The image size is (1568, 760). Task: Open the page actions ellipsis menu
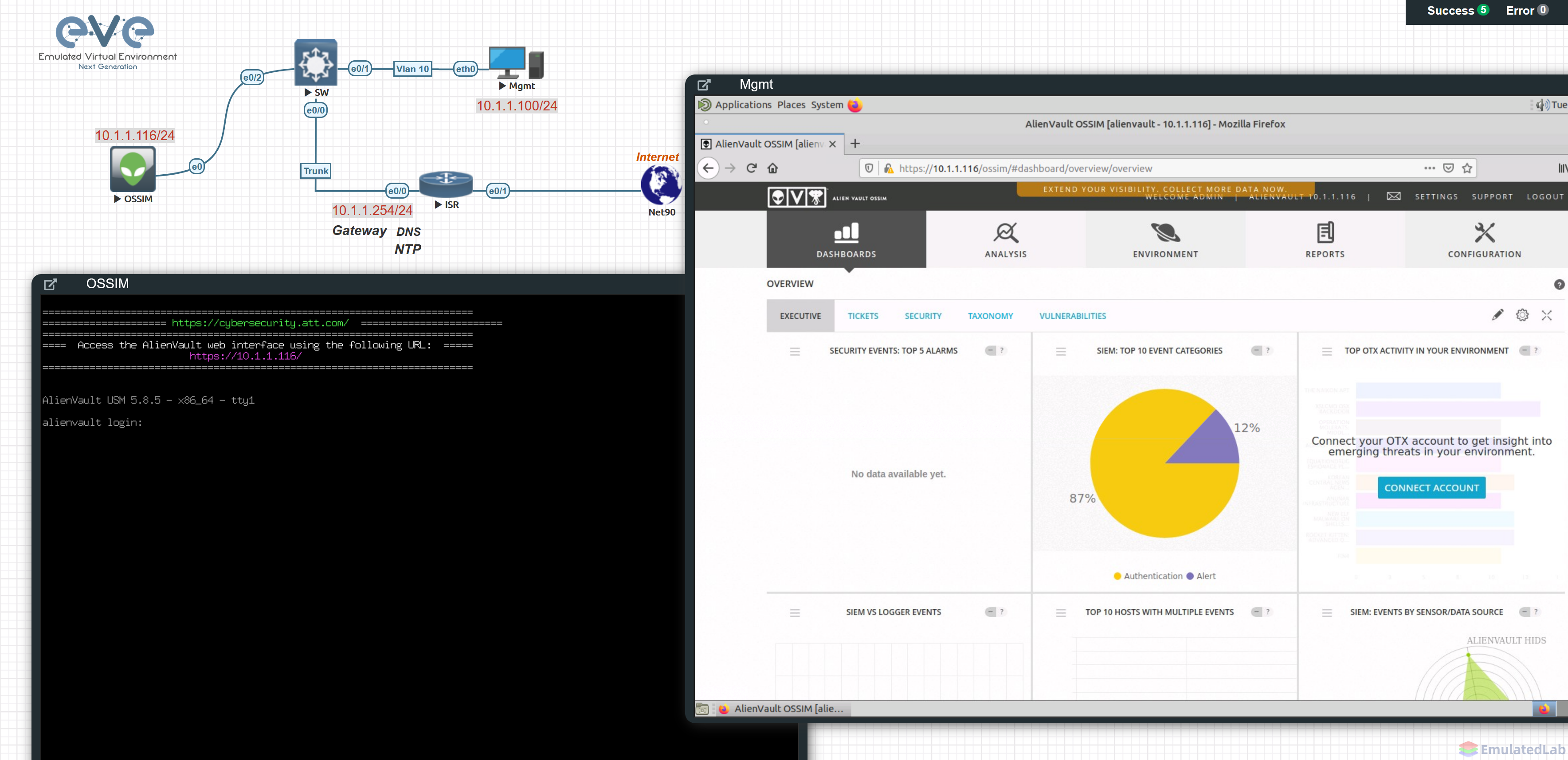(1430, 168)
